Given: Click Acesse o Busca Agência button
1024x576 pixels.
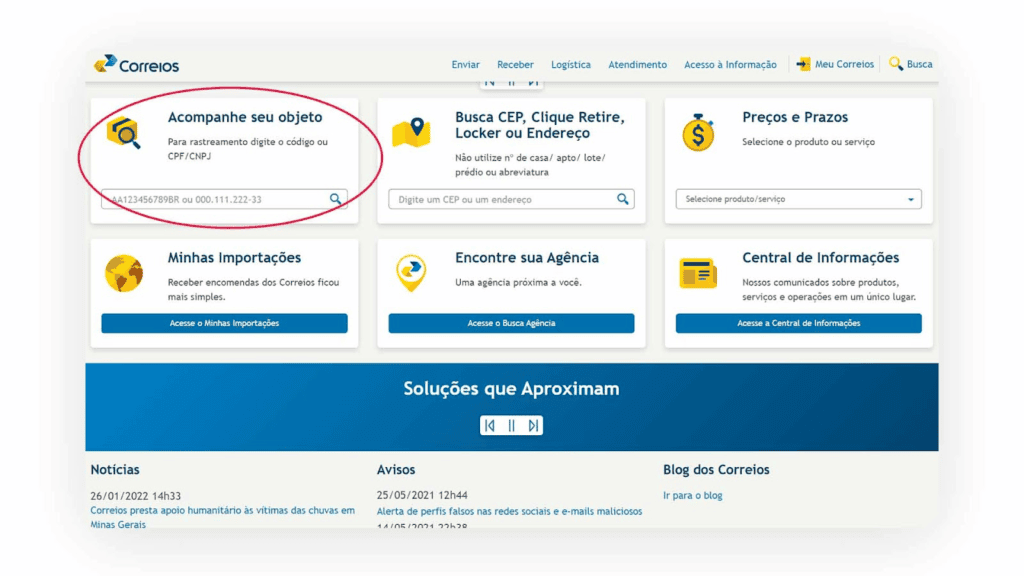Looking at the screenshot, I should tap(510, 323).
